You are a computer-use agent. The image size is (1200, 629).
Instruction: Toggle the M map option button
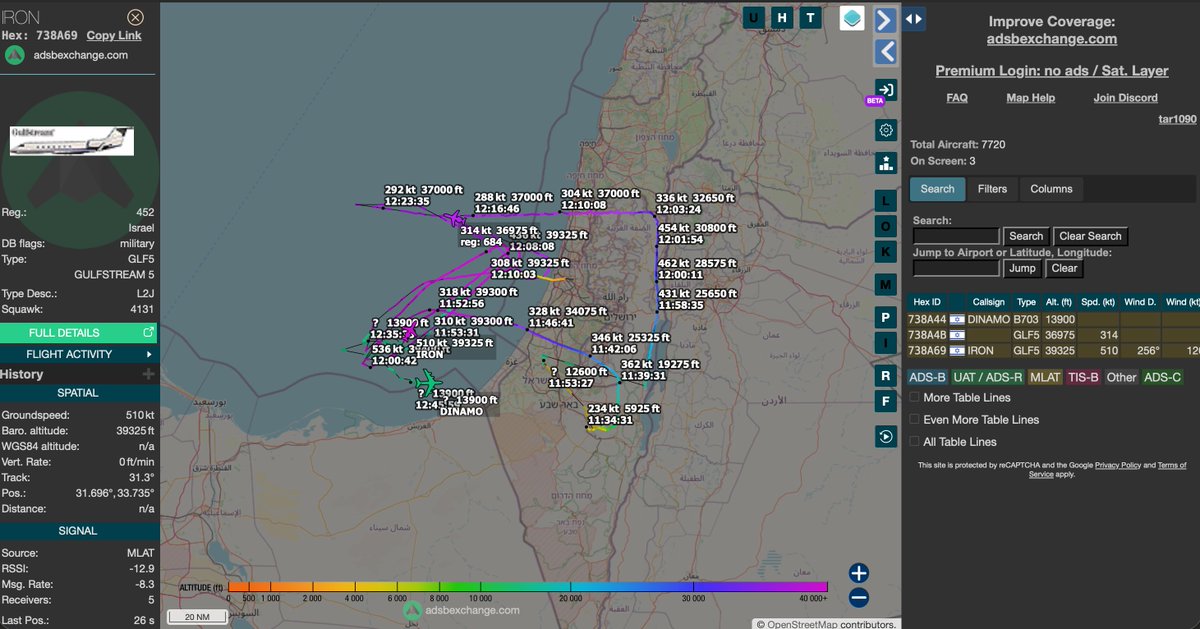tap(885, 286)
